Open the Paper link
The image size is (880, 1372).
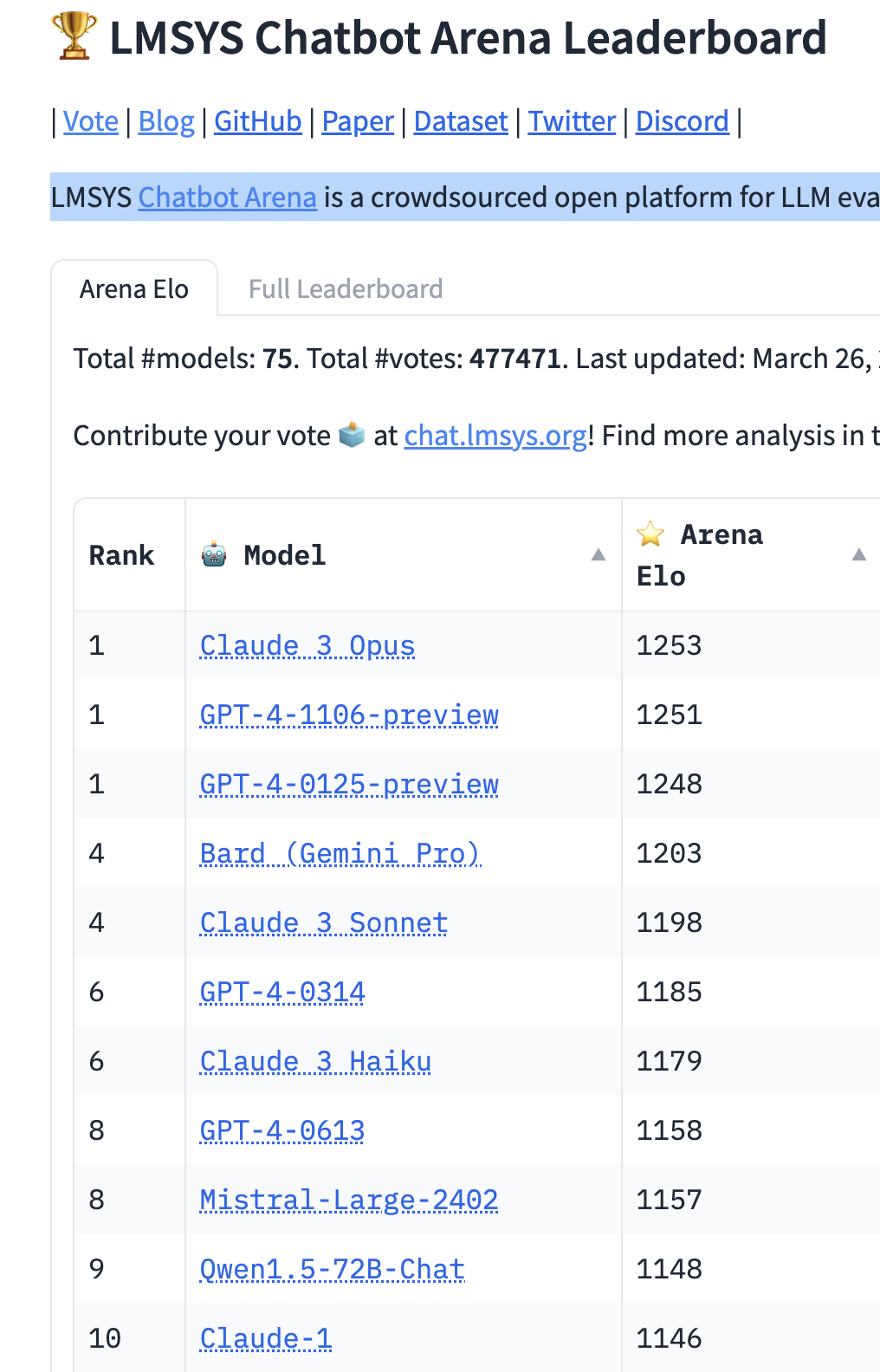click(358, 121)
